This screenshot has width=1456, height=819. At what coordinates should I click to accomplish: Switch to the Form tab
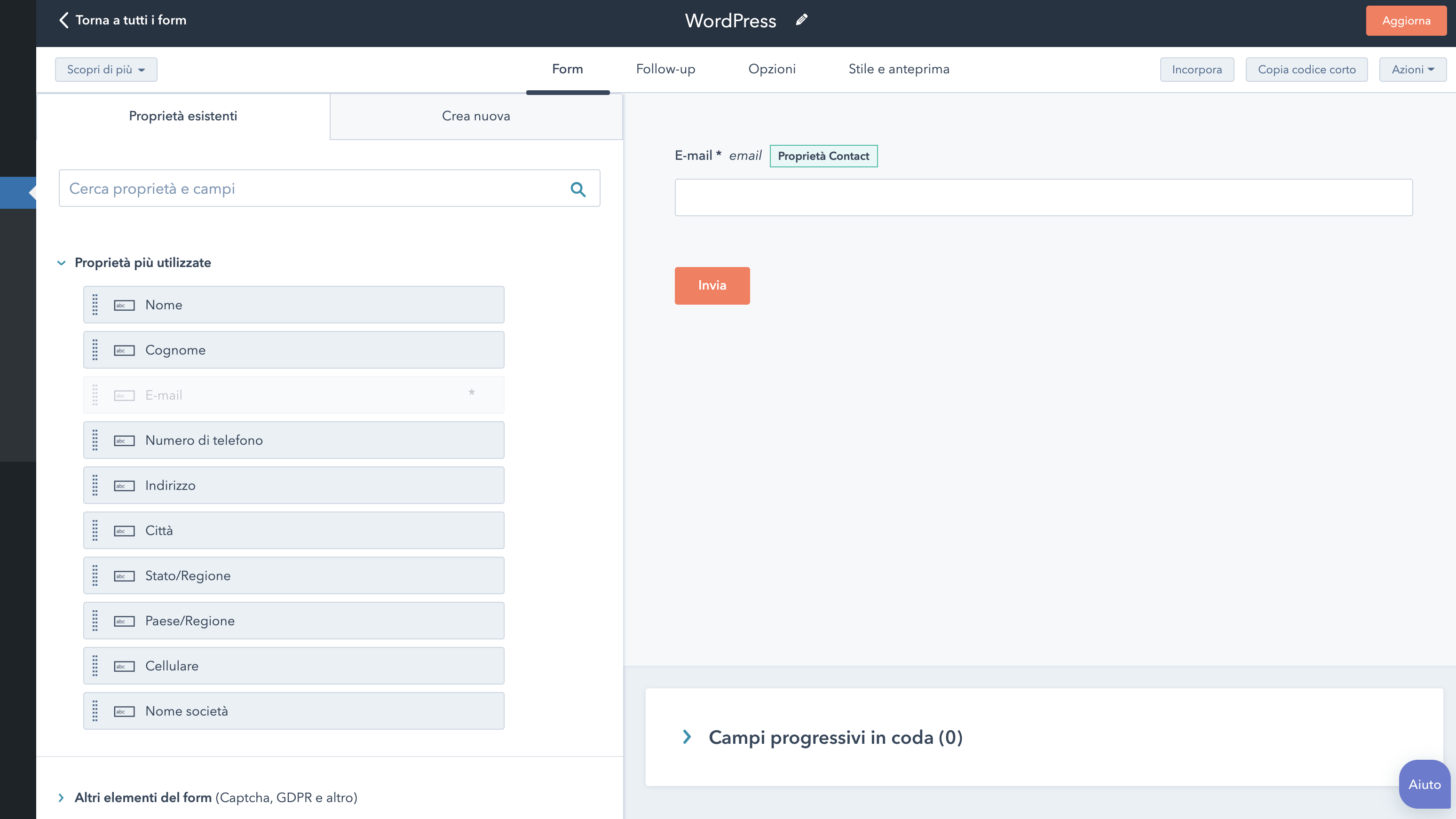568,69
